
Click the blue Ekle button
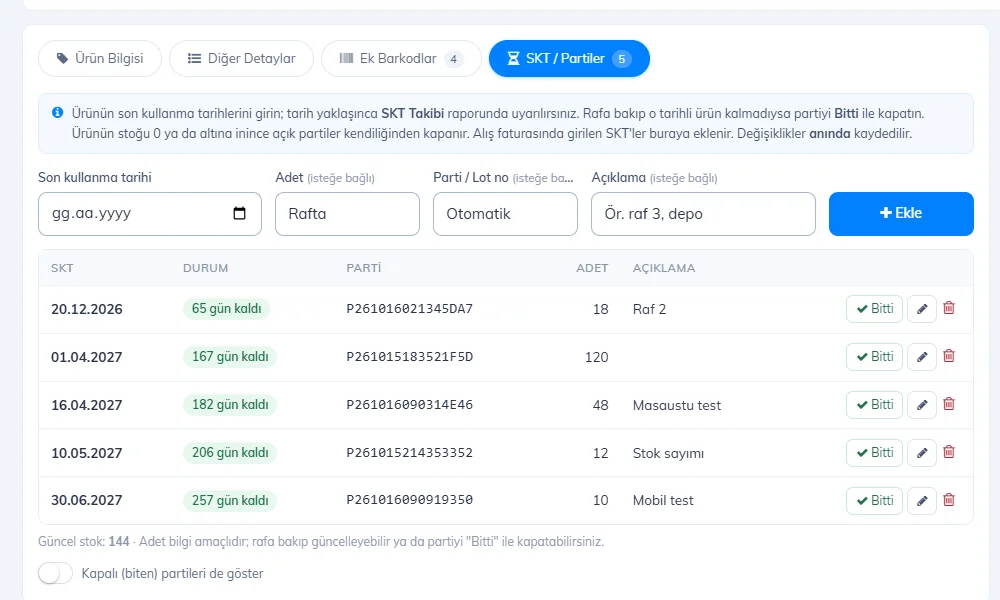pos(901,214)
